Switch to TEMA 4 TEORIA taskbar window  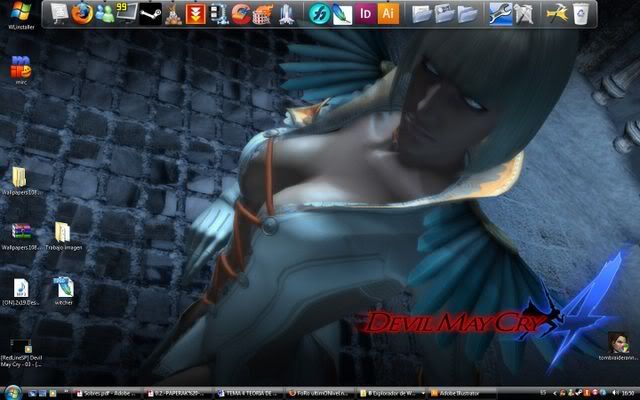pos(248,393)
